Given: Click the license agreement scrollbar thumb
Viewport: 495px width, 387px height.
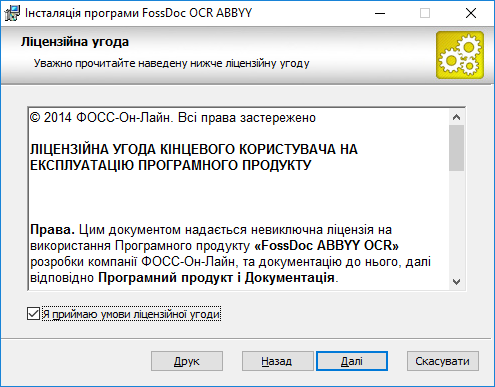Looking at the screenshot, I should tap(456, 148).
